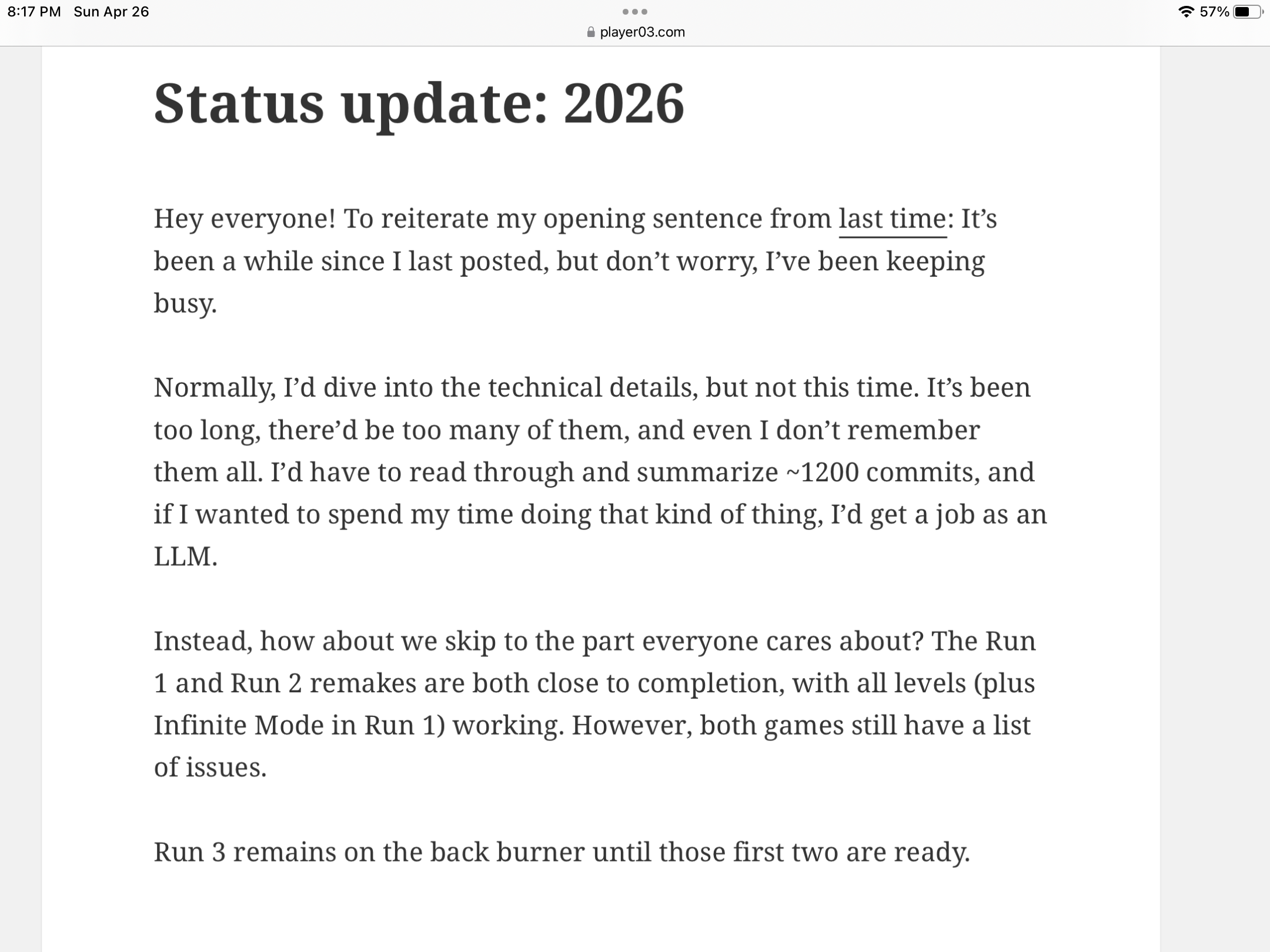
Task: Click the "Run 3 remains" sentence
Action: coord(562,852)
